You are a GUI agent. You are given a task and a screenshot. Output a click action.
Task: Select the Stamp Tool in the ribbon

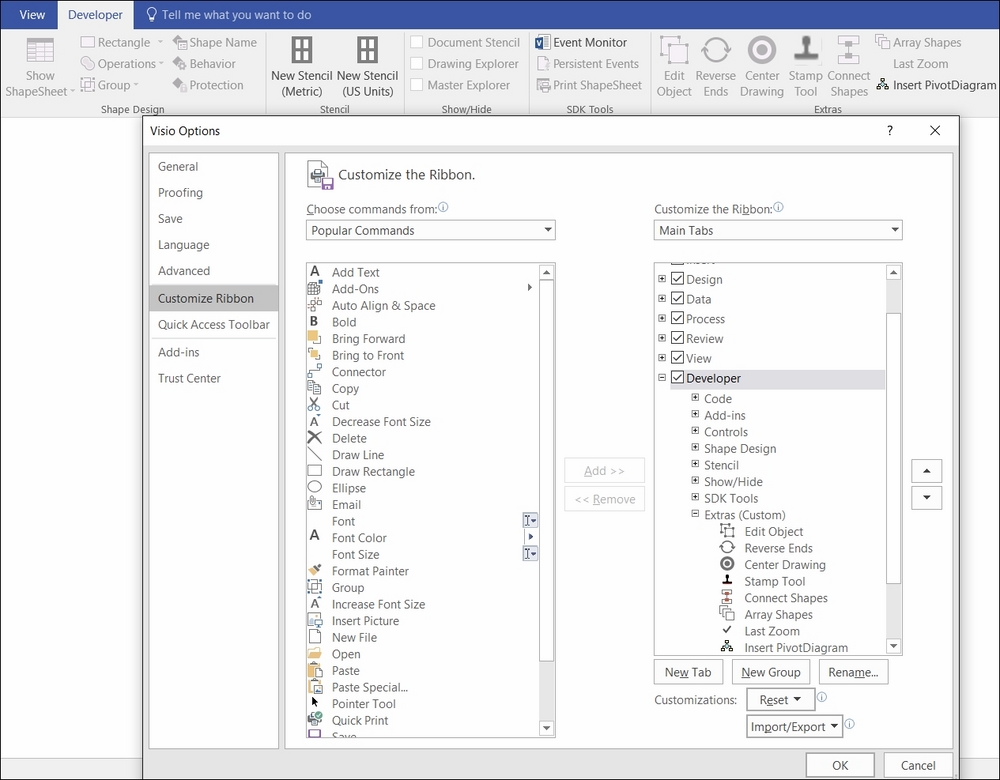coord(805,67)
